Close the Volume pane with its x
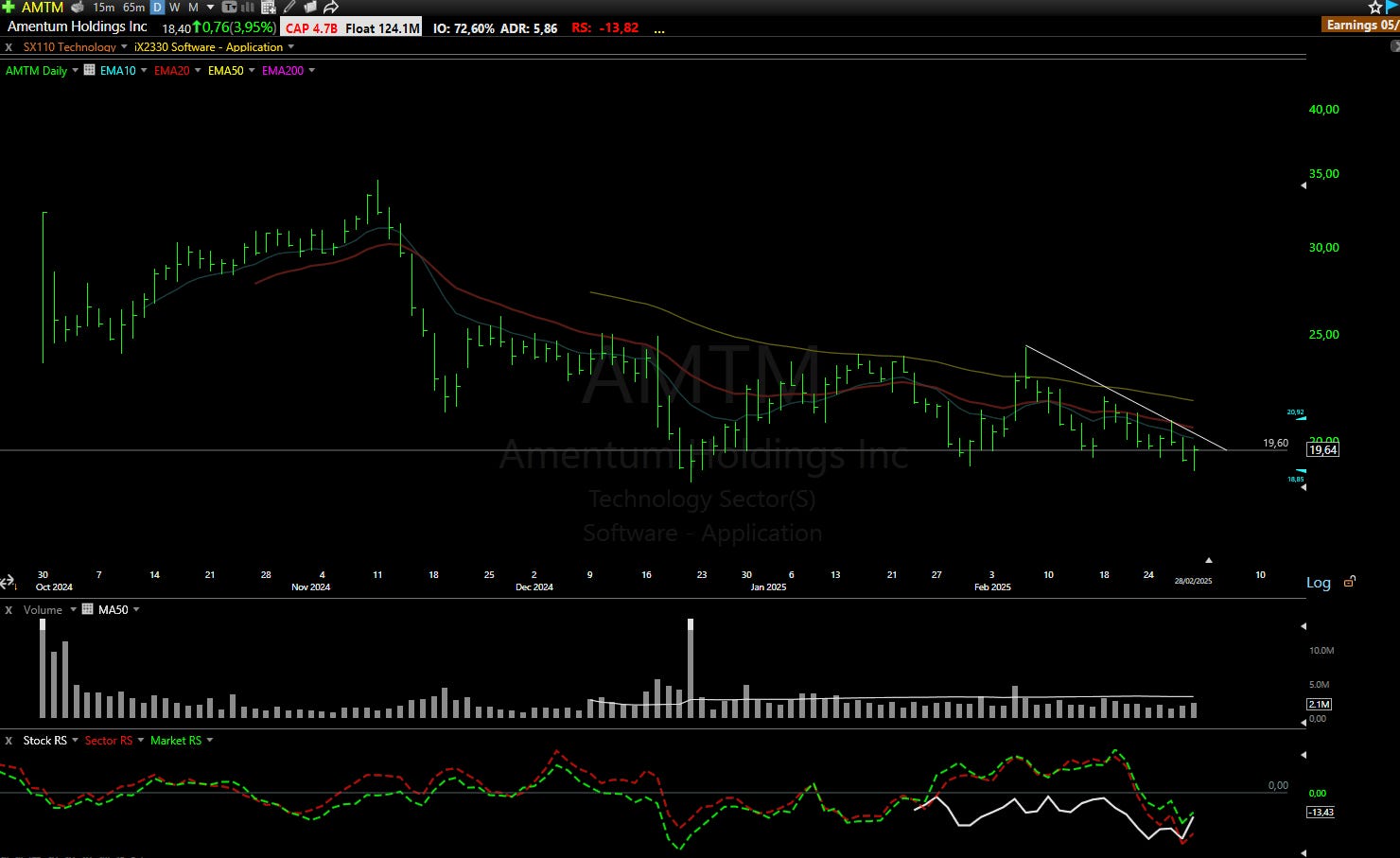 coord(9,610)
